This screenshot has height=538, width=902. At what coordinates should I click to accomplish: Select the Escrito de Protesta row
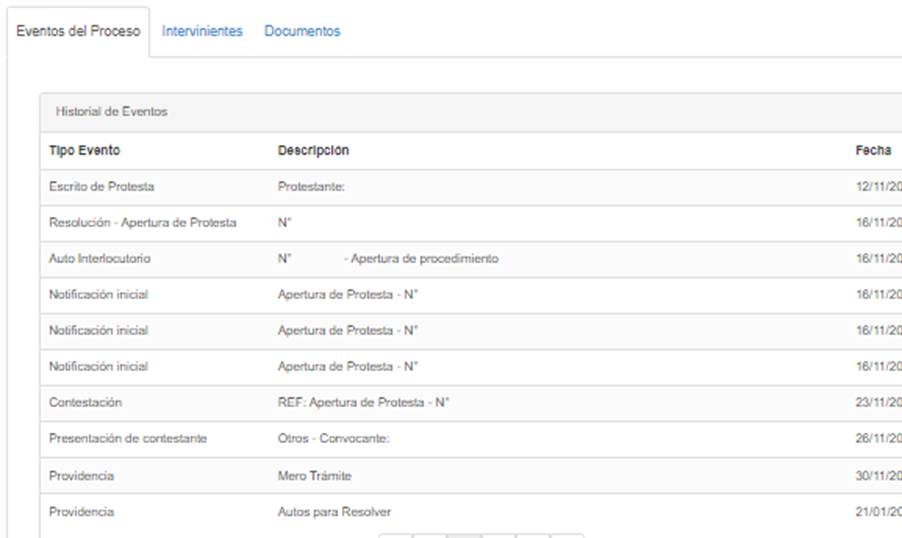tap(101, 187)
